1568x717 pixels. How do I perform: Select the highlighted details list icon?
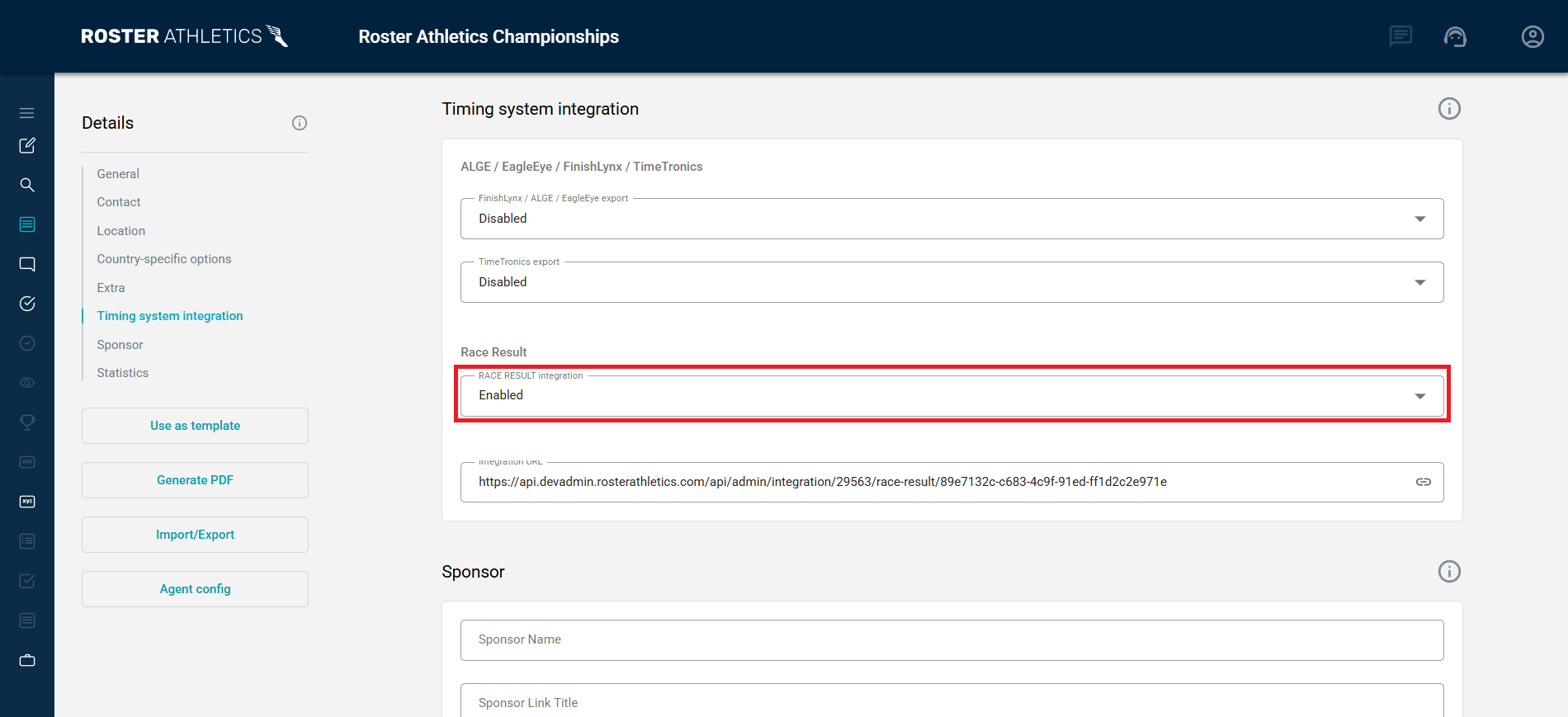point(27,224)
